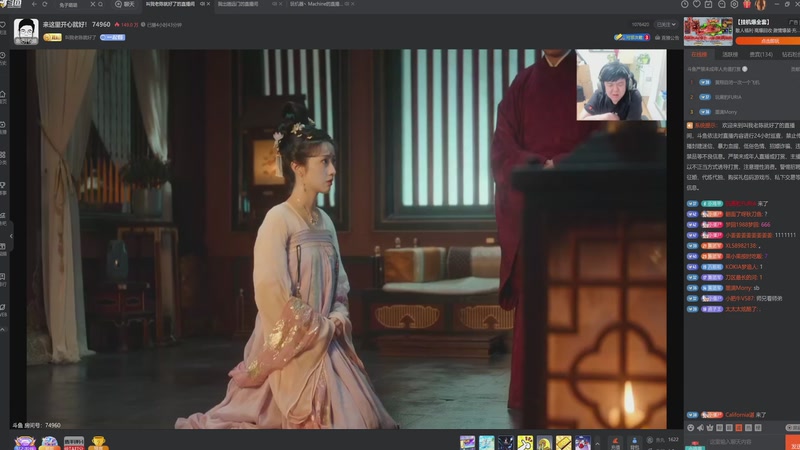This screenshot has width=800, height=450.
Task: Select the orange highlighted chat toolbar square
Action: [x=739, y=428]
